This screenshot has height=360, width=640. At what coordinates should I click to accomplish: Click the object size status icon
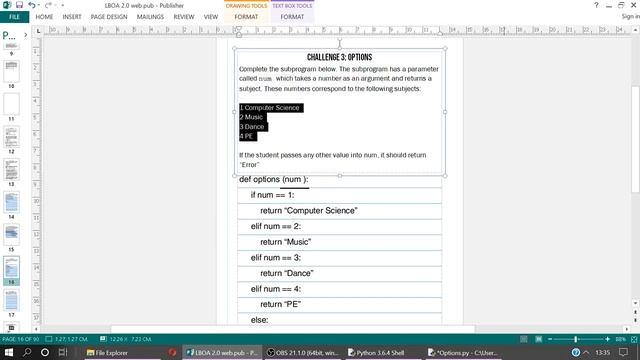point(103,339)
